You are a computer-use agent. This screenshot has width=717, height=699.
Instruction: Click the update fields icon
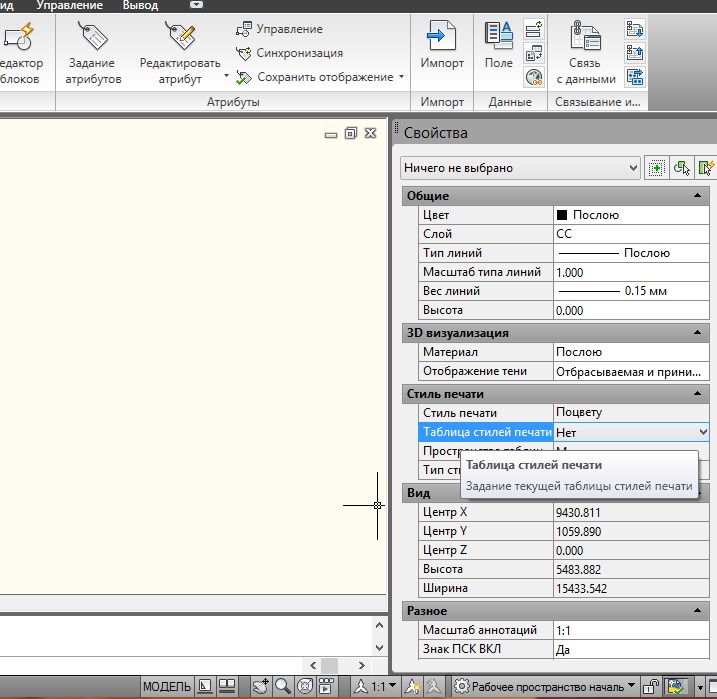[534, 30]
